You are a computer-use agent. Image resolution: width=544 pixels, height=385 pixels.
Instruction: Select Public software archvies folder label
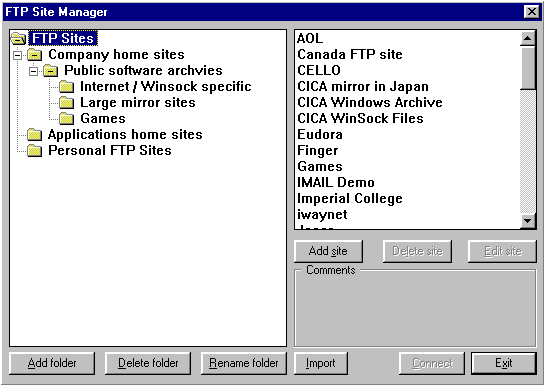tap(143, 70)
